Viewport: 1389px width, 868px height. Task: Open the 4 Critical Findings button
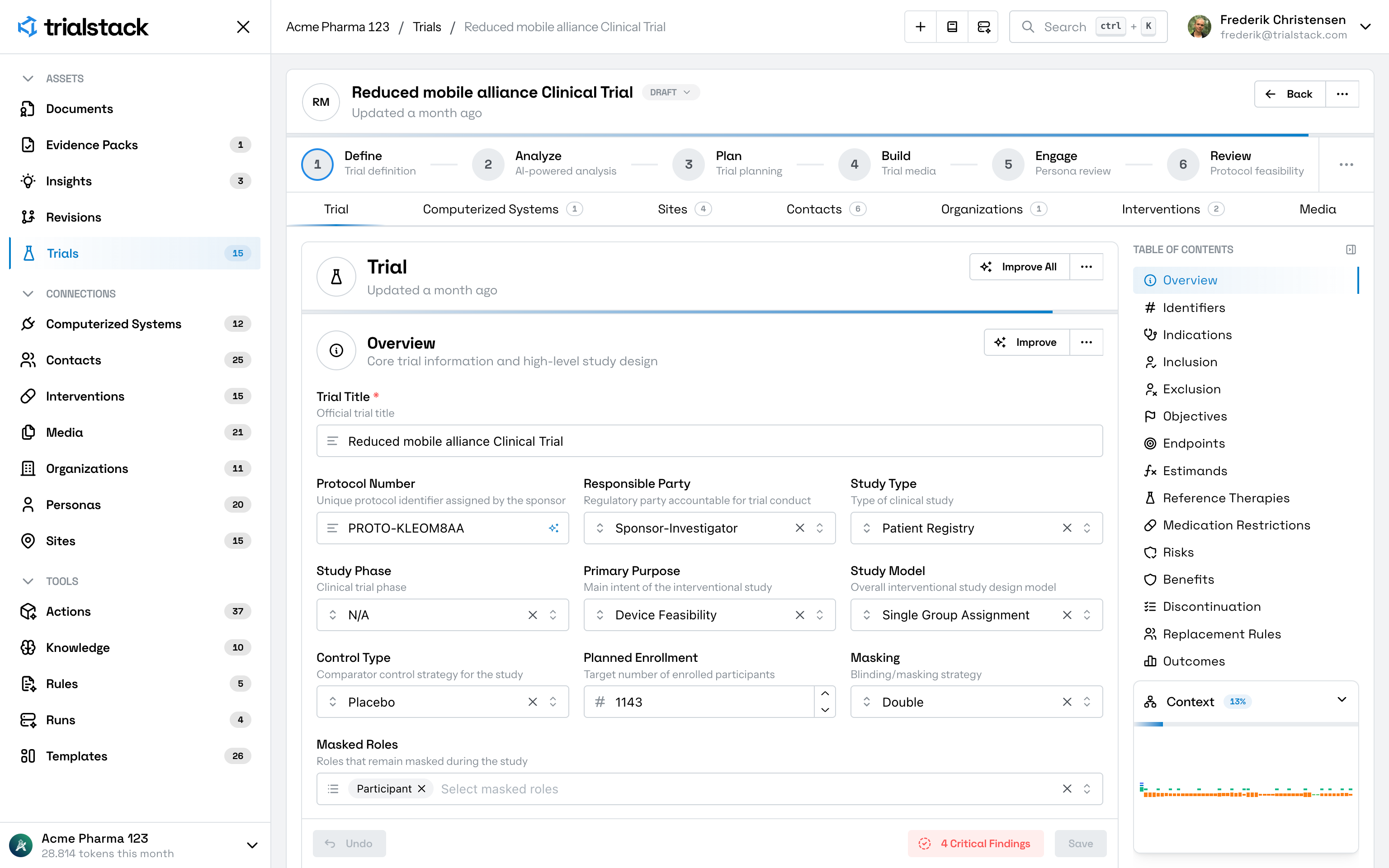[976, 843]
